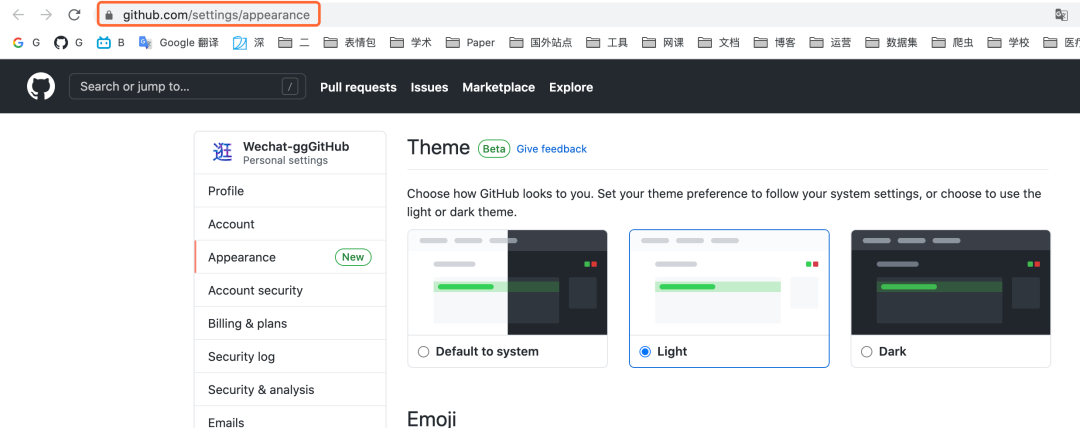Click the Light theme preview image
The image size is (1080, 428).
[729, 283]
